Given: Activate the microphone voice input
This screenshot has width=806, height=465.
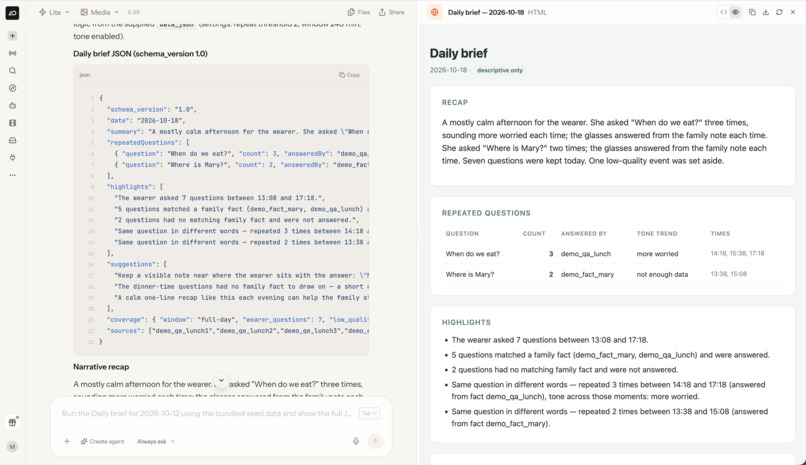Looking at the screenshot, I should pyautogui.click(x=356, y=441).
